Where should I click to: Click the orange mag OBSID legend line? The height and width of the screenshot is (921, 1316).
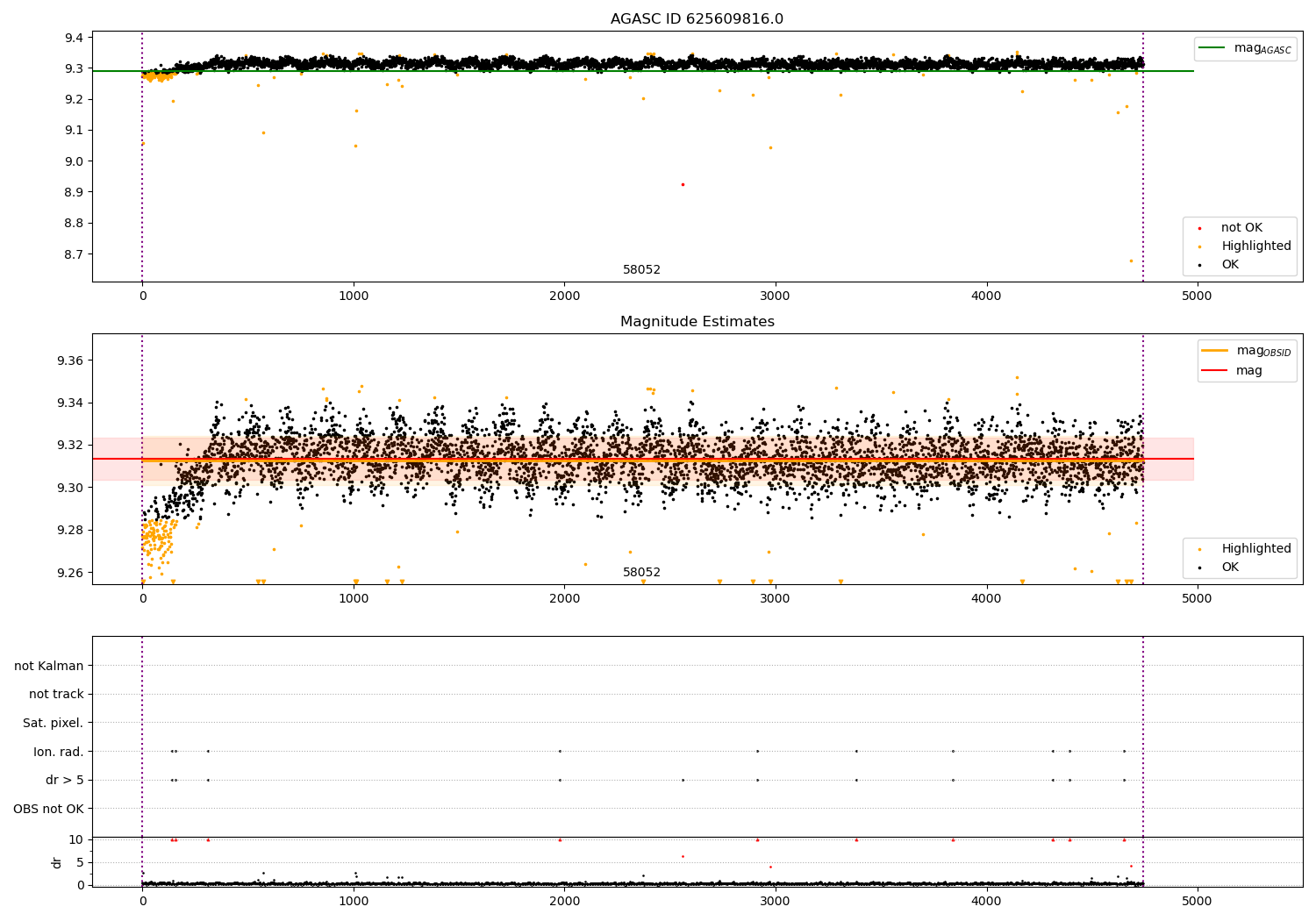pos(1215,351)
